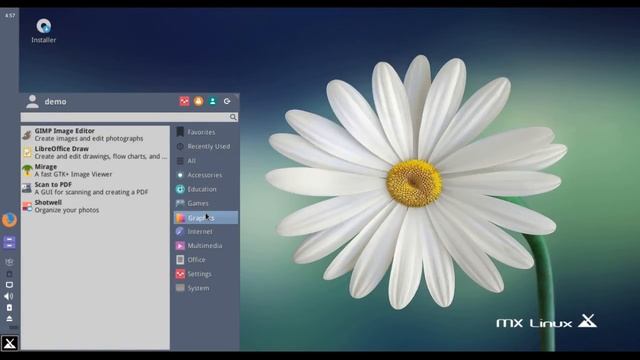This screenshot has width=640, height=360.
Task: Click the demo username label
Action: point(56,102)
